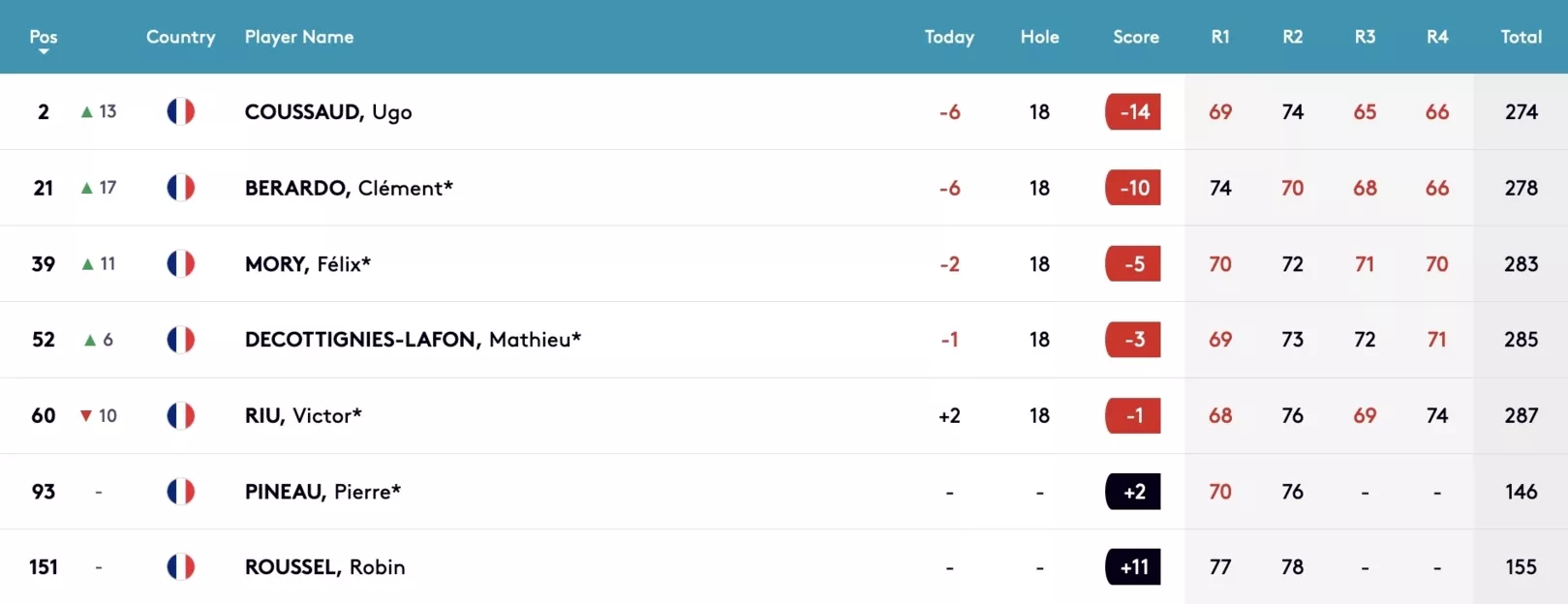Click the French flag next to MORY, Félix
Image resolution: width=1568 pixels, height=604 pixels.
click(181, 263)
